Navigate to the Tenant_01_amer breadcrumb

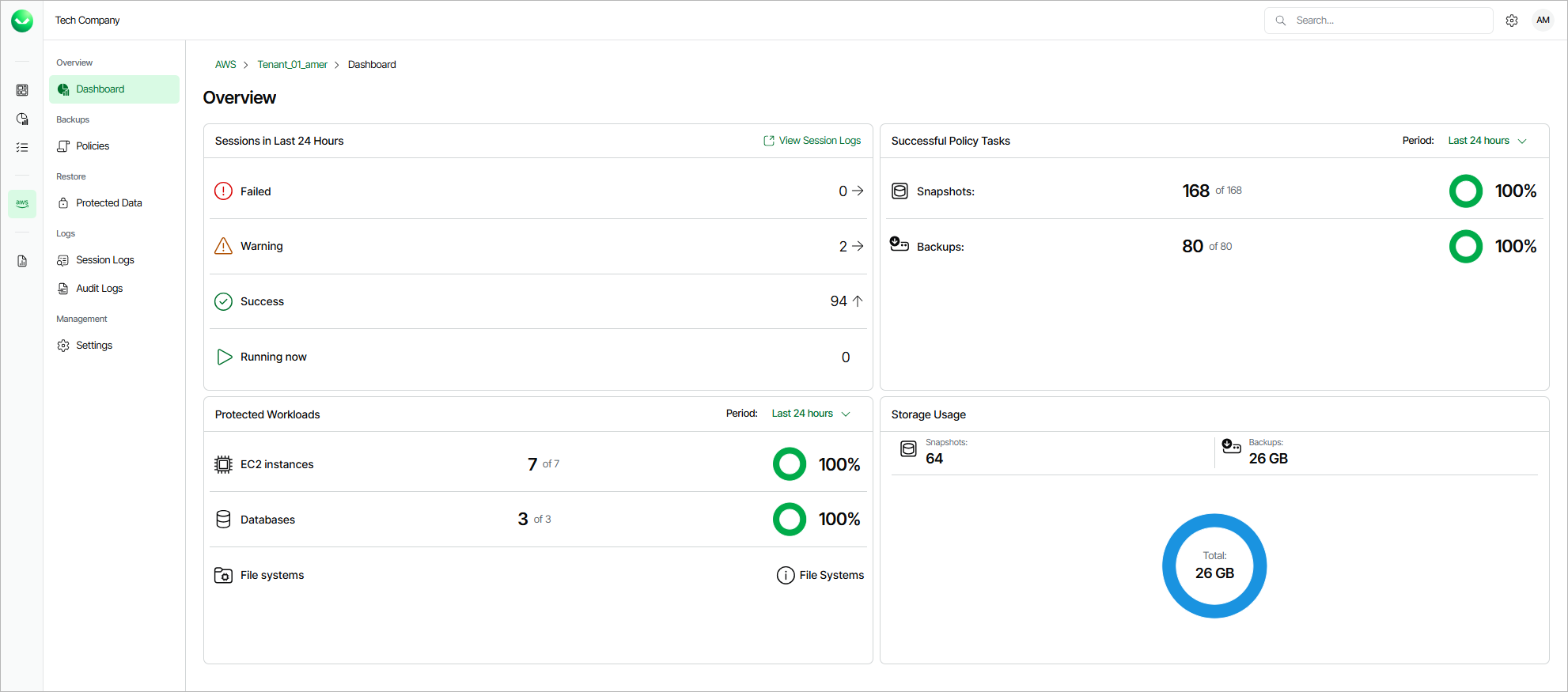(292, 65)
